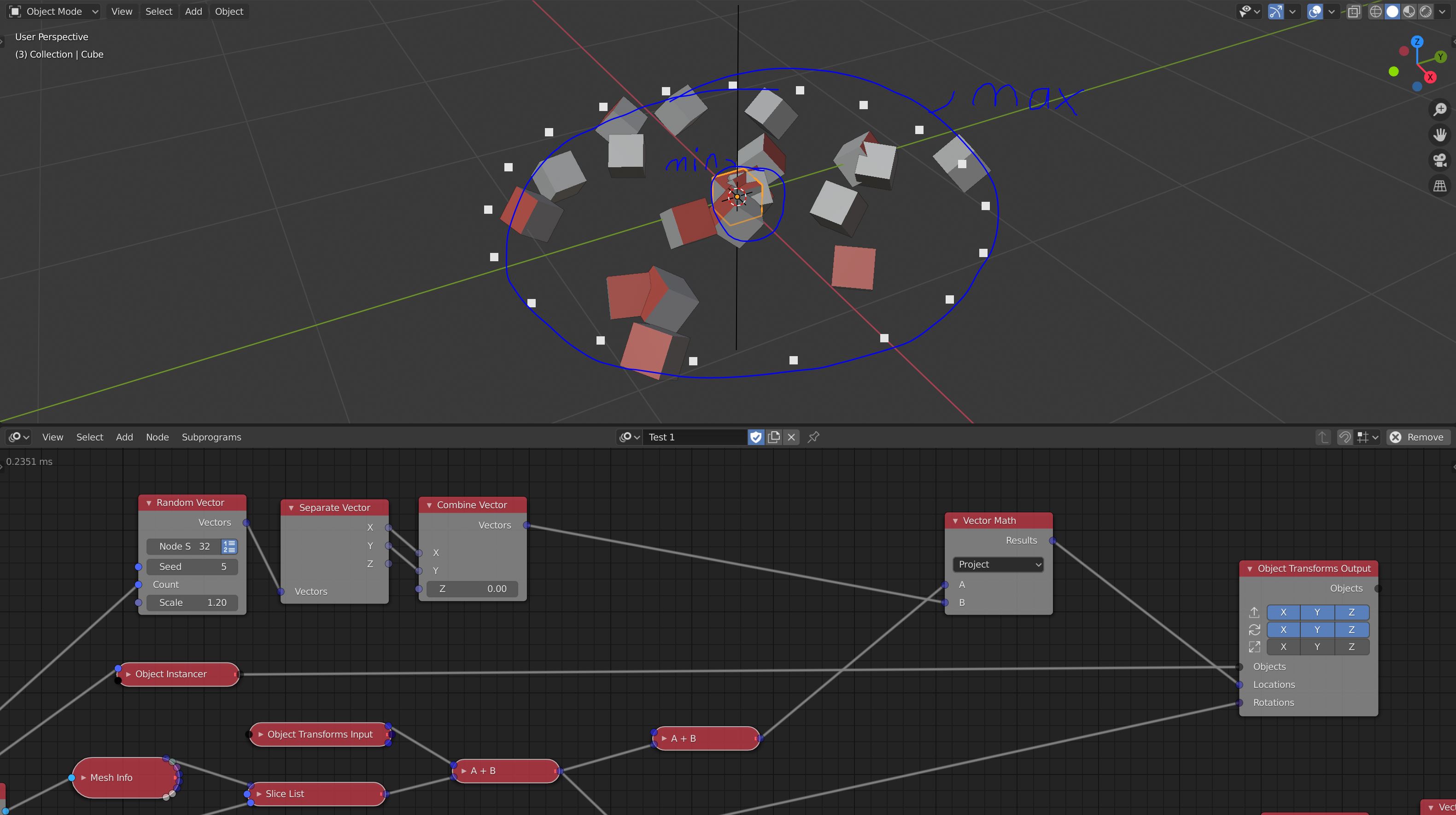Open shading options dropdown arrow
This screenshot has height=815, width=1456.
click(1442, 12)
